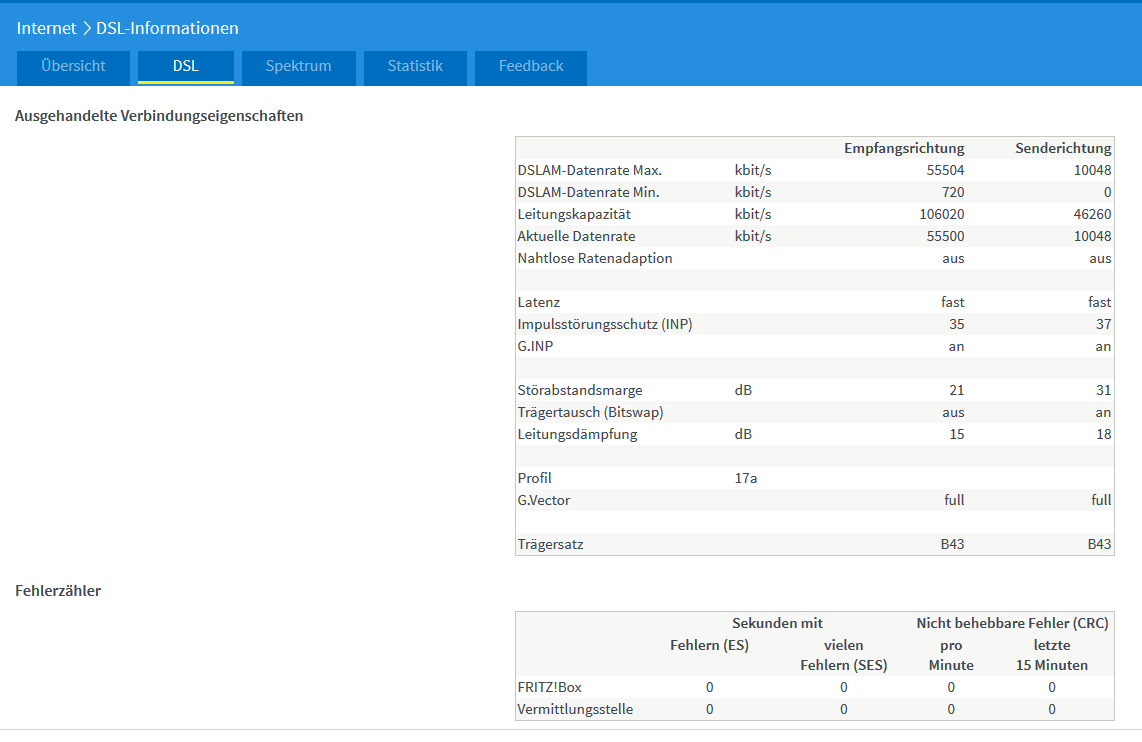Click the pro Minute column header
Screen dimensions: 1142x742
tap(951, 655)
